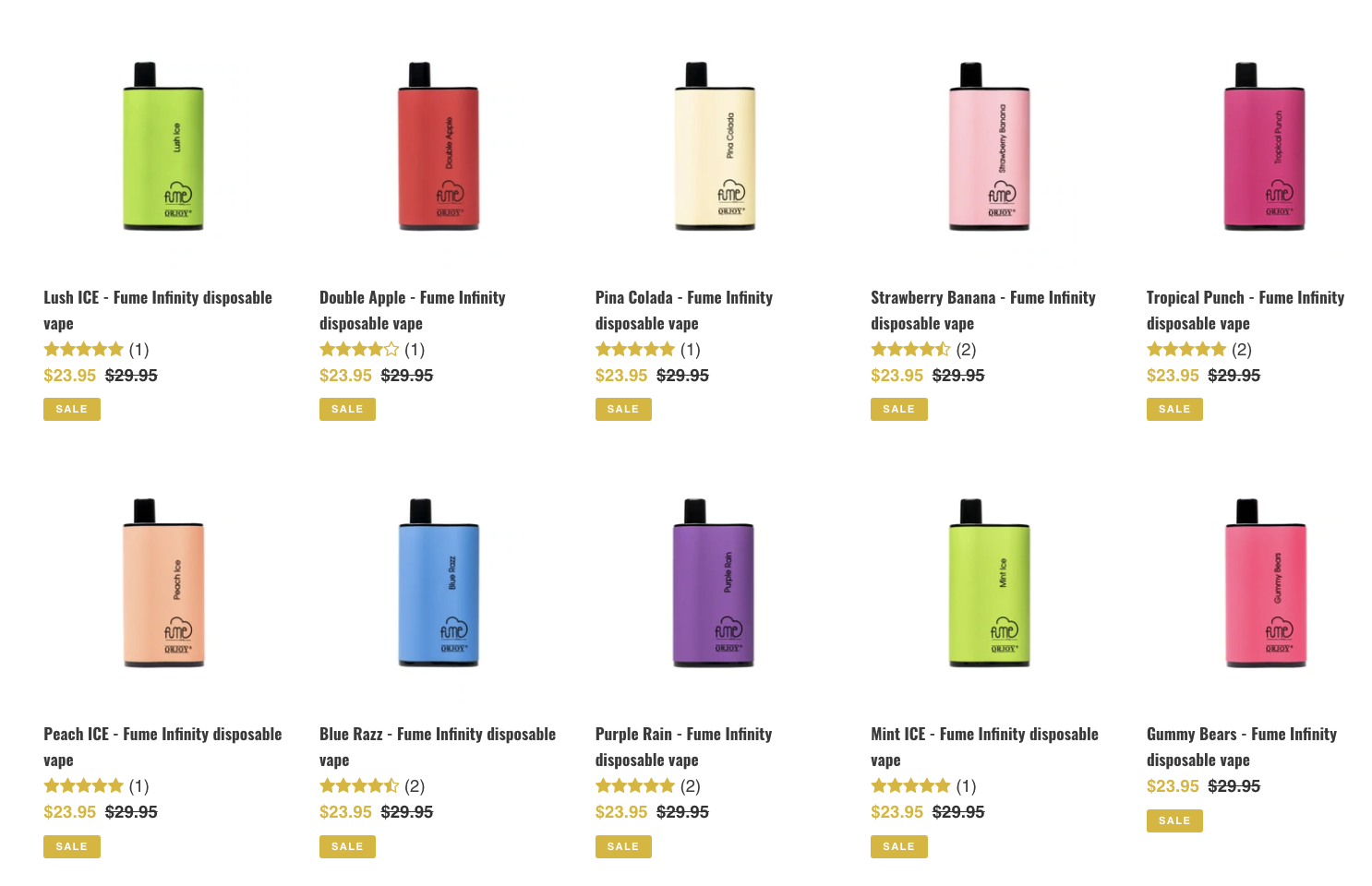This screenshot has height=886, width=1372.
Task: Open Double Apple - Fume Infinity title link
Action: [x=413, y=310]
